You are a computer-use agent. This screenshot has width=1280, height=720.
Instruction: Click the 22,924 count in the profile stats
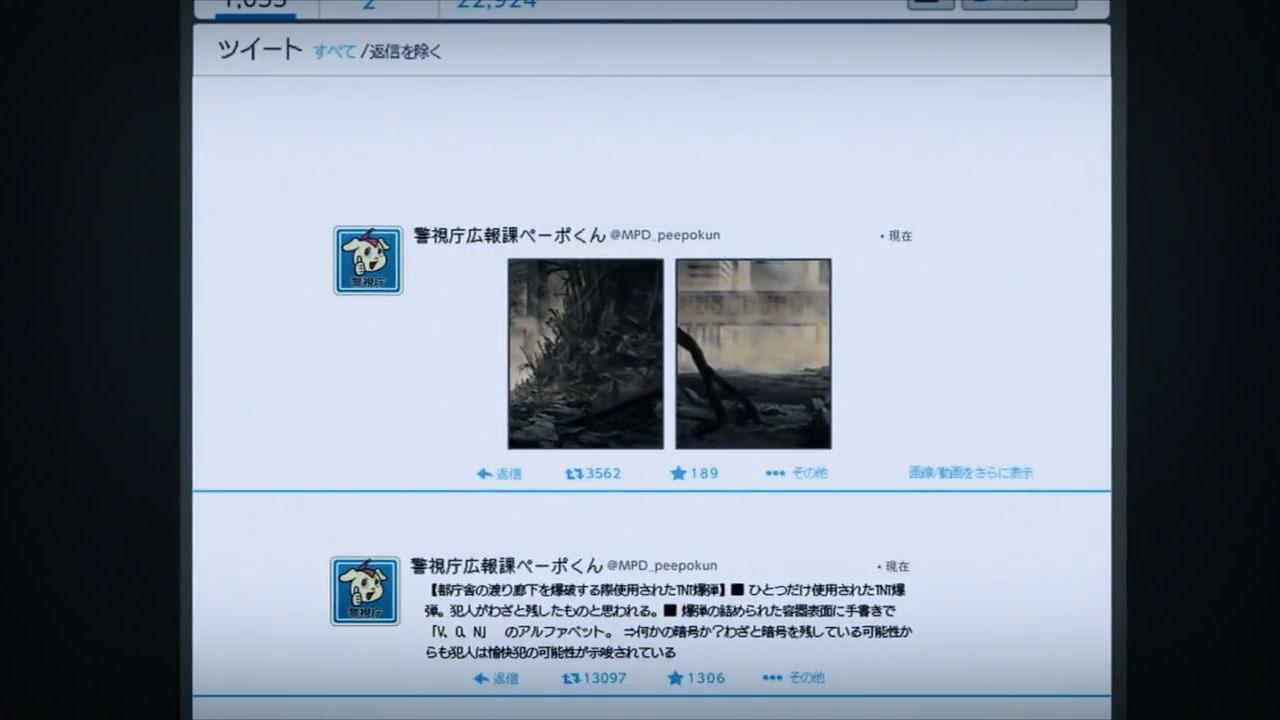click(x=497, y=4)
